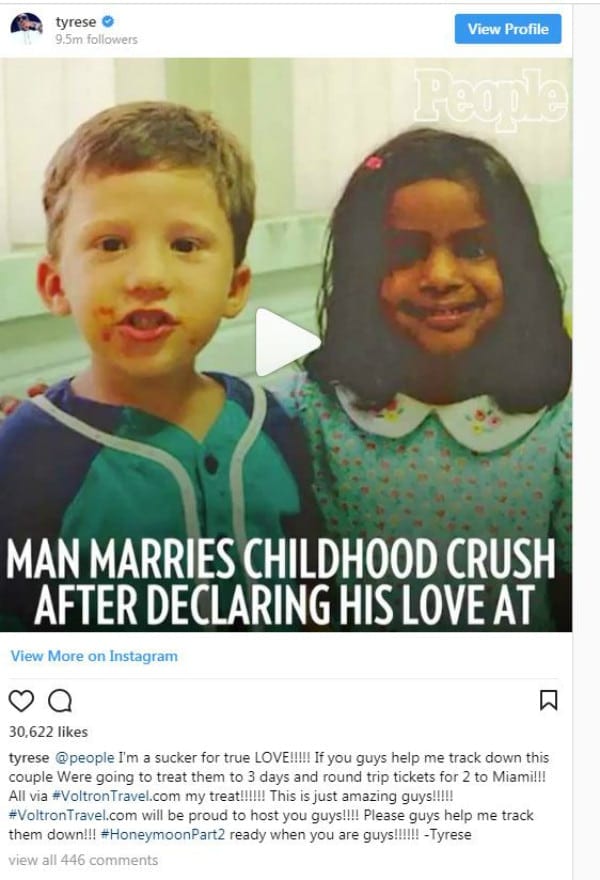Viewport: 600px width, 880px height.
Task: Open View More on Instagram link
Action: 94,656
